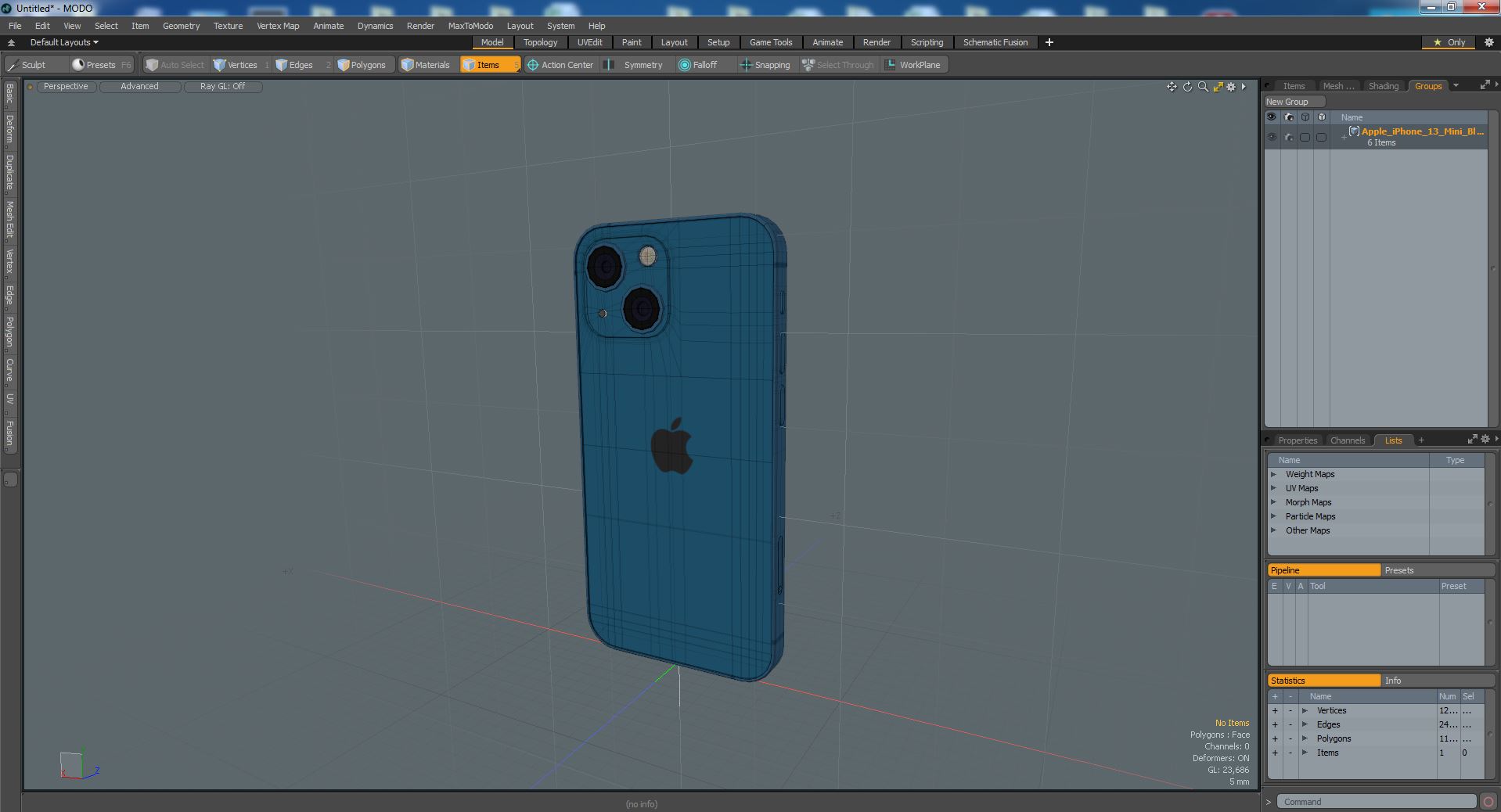The width and height of the screenshot is (1501, 812).
Task: Expand the Other Maps list
Action: 1273,530
